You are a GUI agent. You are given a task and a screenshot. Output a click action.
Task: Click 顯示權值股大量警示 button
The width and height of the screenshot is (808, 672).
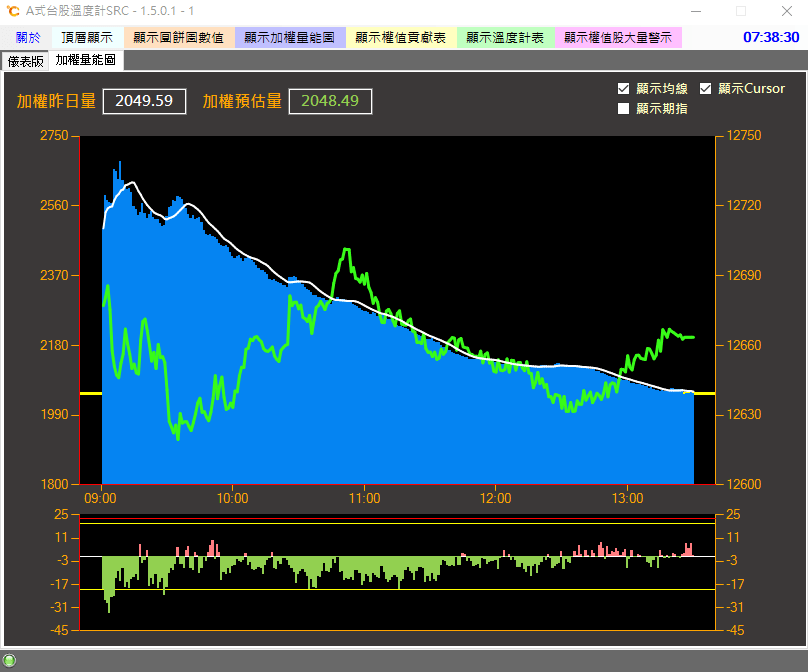(618, 38)
